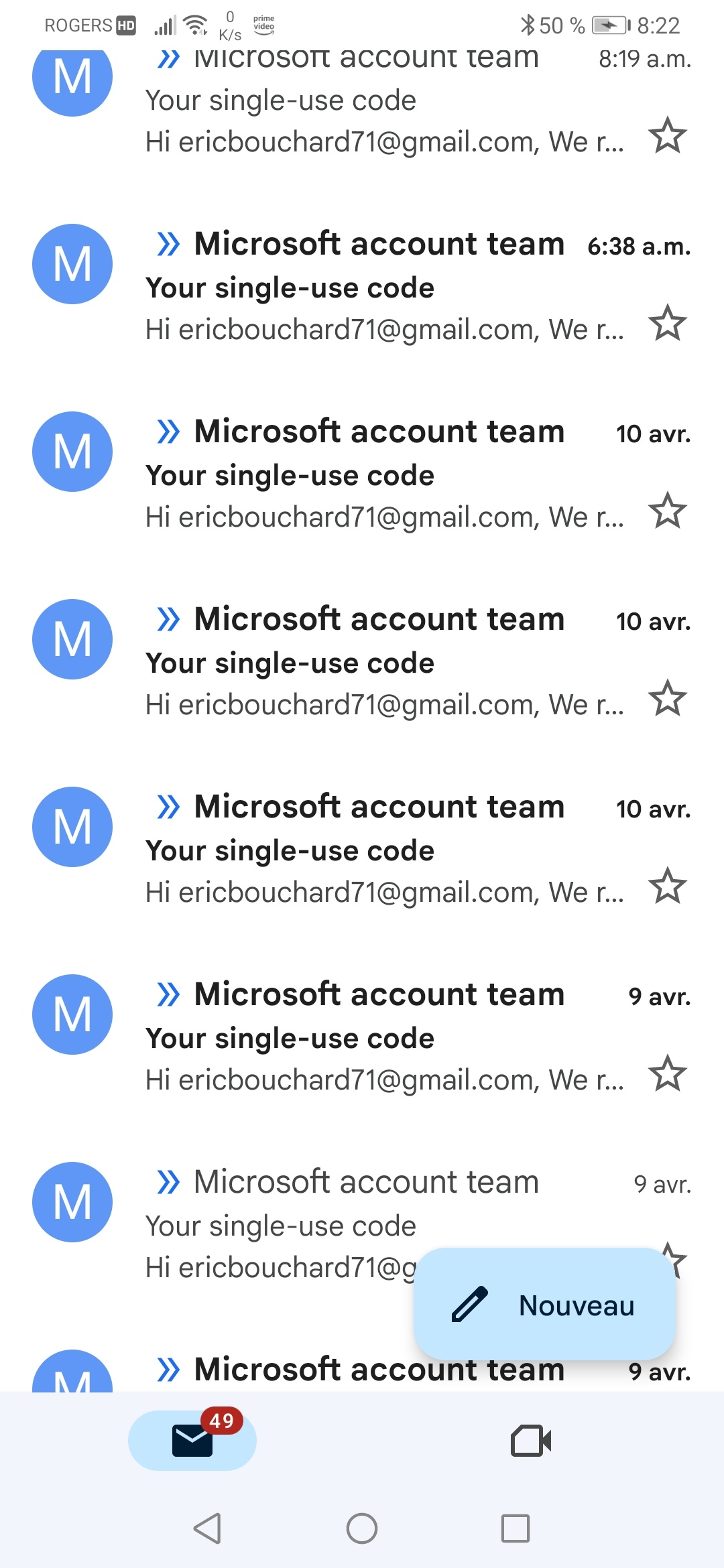Star the unread 9 avr. single-use code email

pyautogui.click(x=668, y=1073)
